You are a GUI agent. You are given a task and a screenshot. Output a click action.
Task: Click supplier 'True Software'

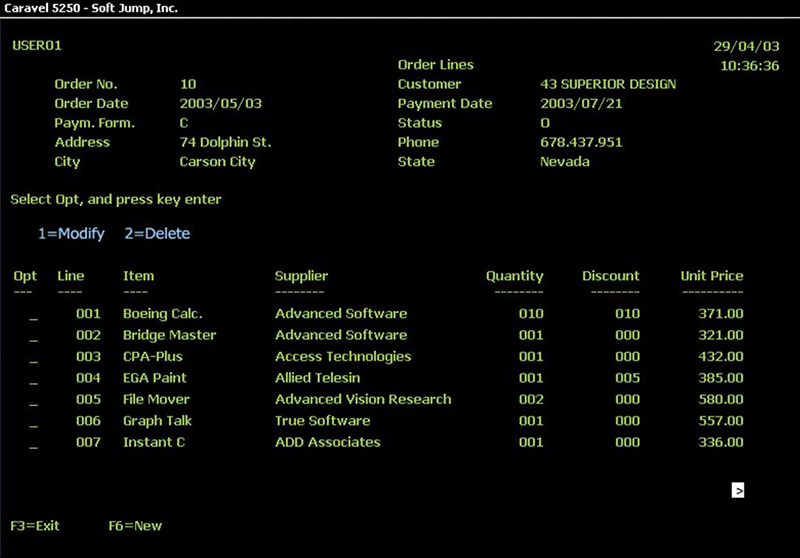(x=322, y=421)
